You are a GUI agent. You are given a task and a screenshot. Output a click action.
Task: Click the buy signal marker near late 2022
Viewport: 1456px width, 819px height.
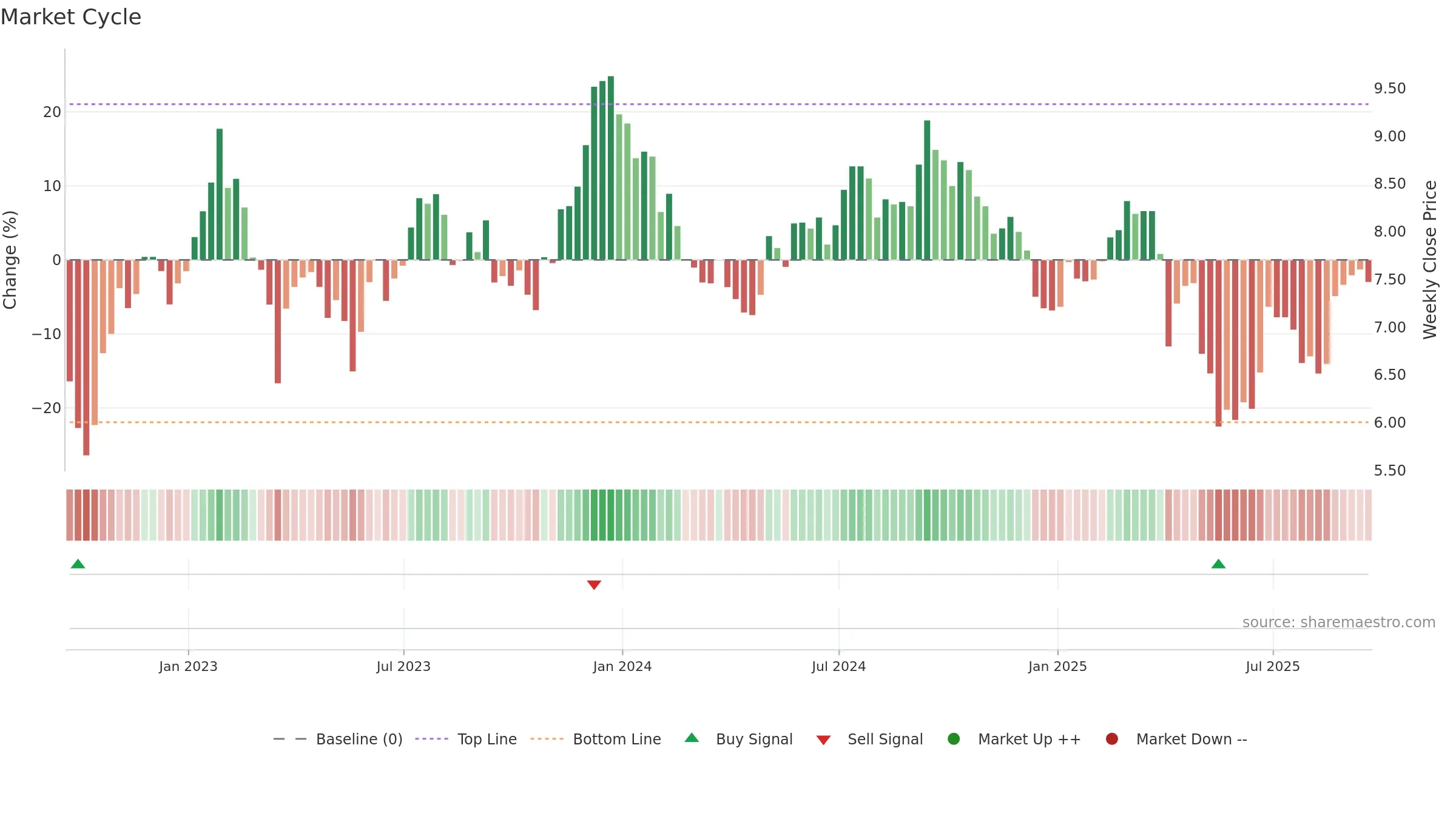(78, 564)
